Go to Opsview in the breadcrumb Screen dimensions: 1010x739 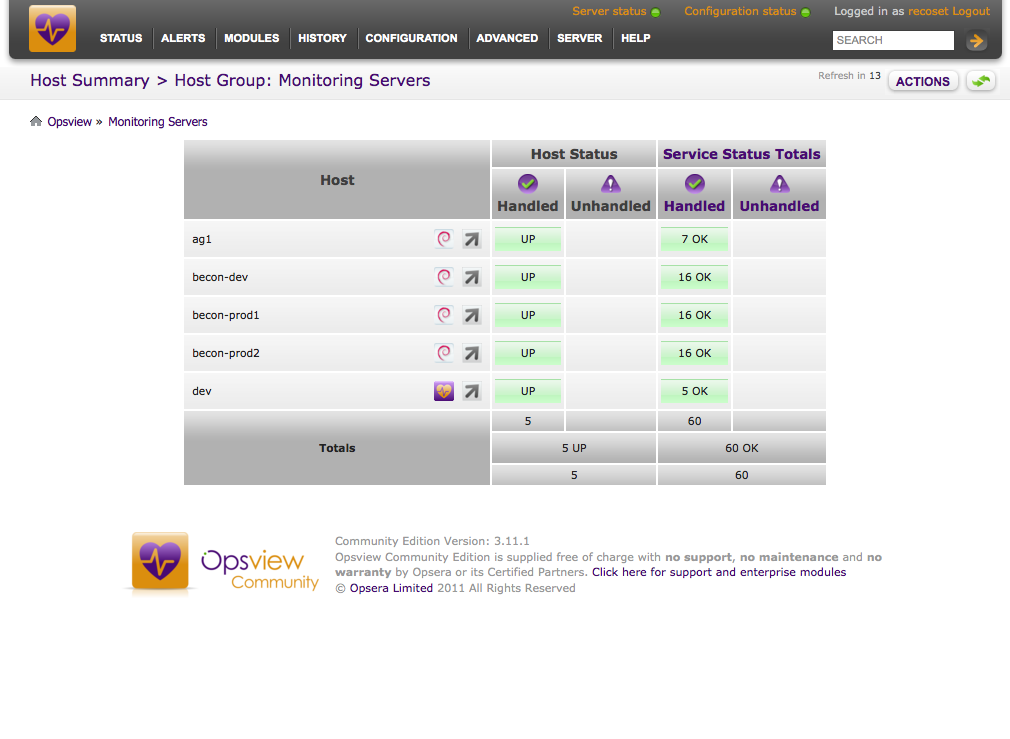point(70,122)
